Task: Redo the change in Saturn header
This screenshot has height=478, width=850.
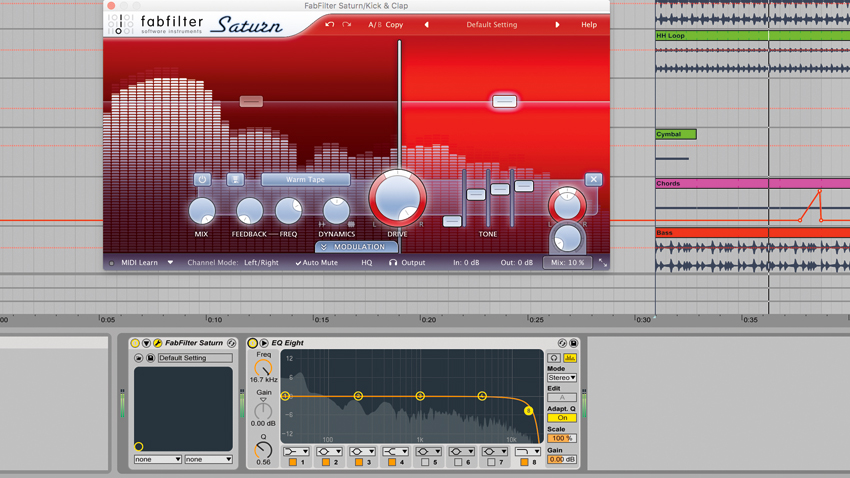Action: click(x=346, y=24)
